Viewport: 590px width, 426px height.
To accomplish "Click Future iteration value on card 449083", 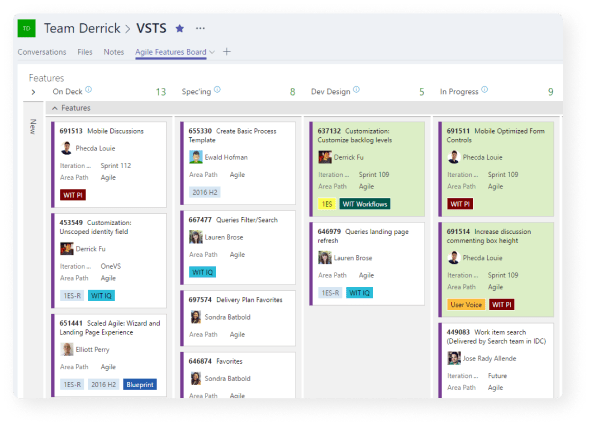I will point(497,376).
